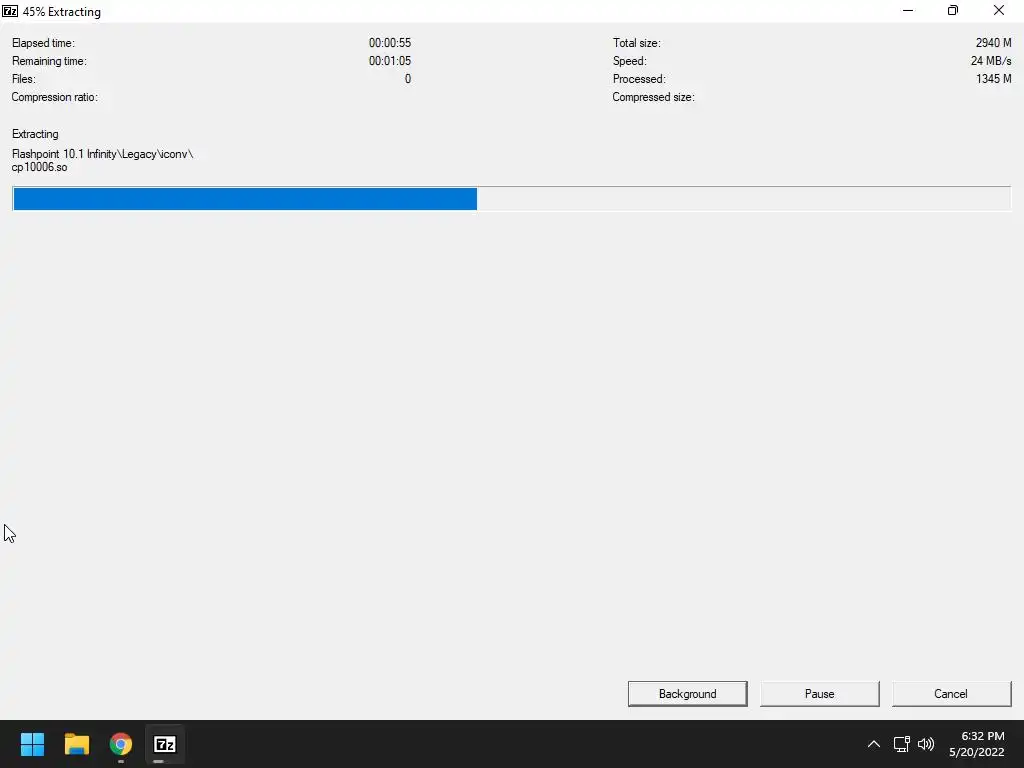Click the remaining time value 00:01:05
This screenshot has height=768, width=1024.
(x=390, y=61)
